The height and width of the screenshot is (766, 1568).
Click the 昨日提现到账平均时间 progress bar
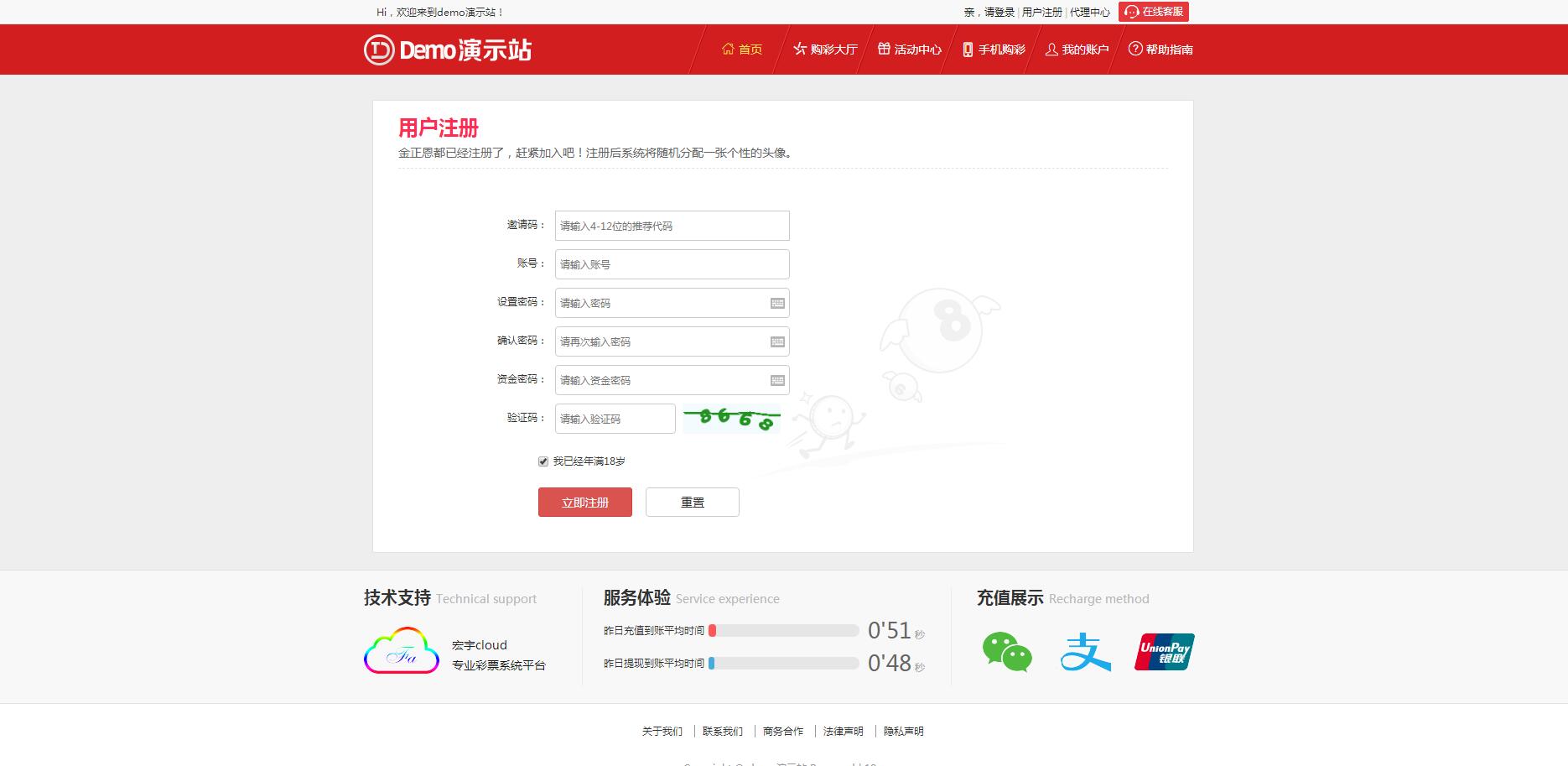[784, 663]
